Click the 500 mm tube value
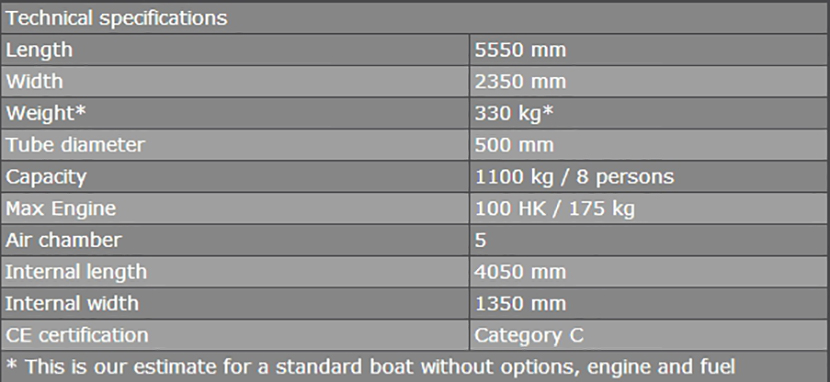 [x=514, y=145]
